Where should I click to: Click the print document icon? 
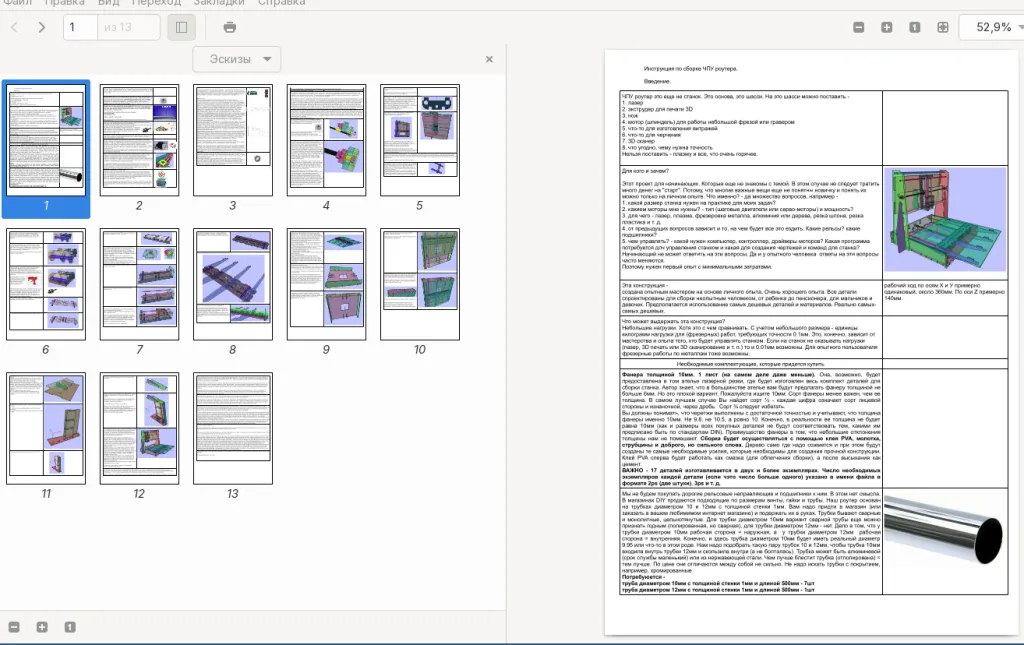tap(230, 27)
